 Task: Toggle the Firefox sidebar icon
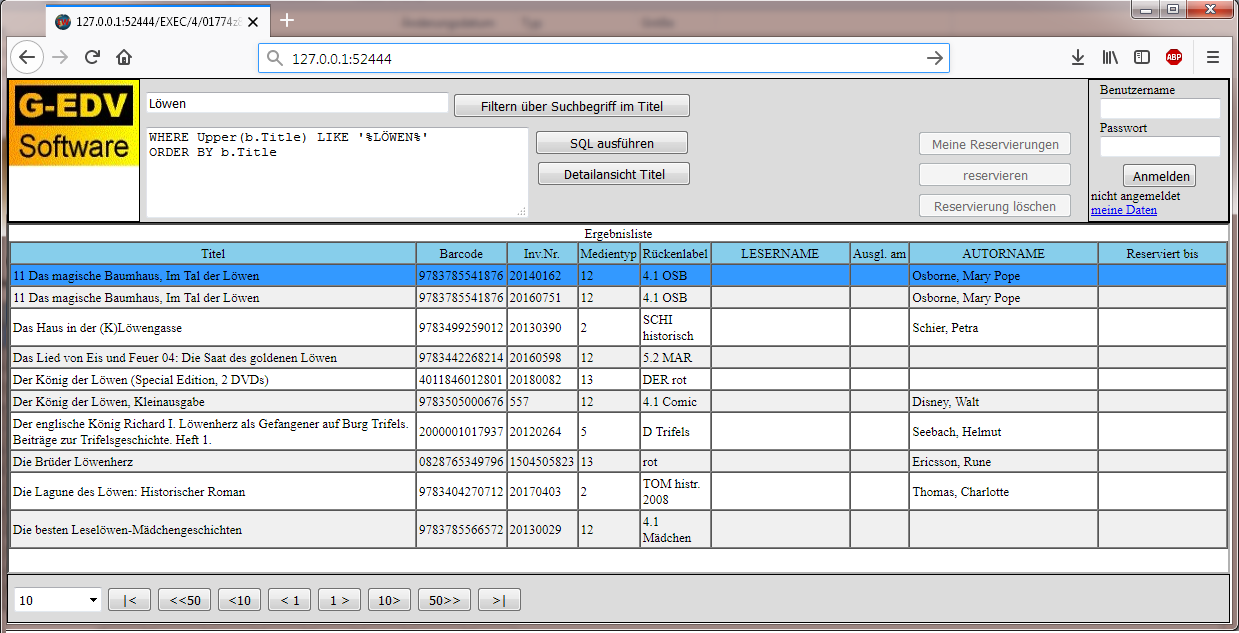tap(1142, 58)
